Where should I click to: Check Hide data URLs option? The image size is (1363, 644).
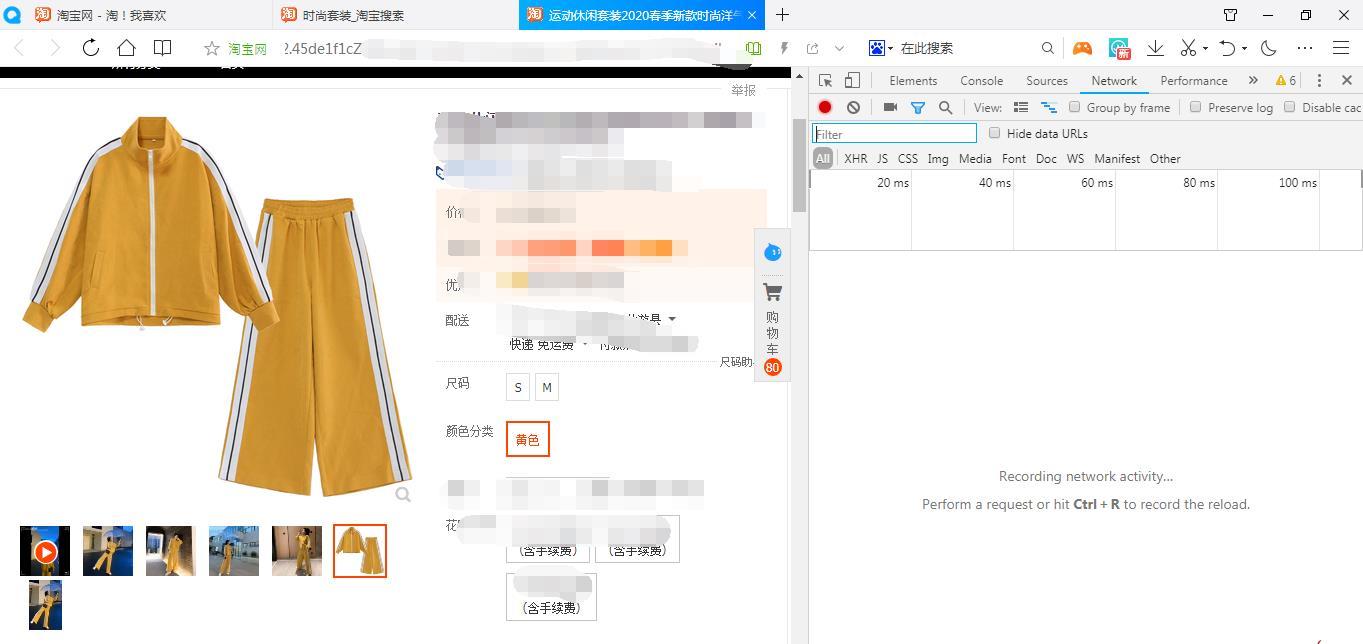pyautogui.click(x=994, y=133)
